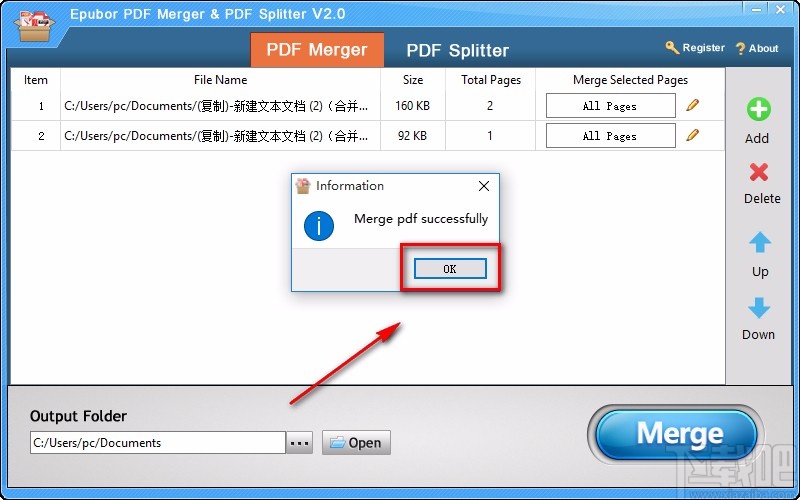Viewport: 800px width, 500px height.
Task: Click the key Register icon
Action: (672, 48)
